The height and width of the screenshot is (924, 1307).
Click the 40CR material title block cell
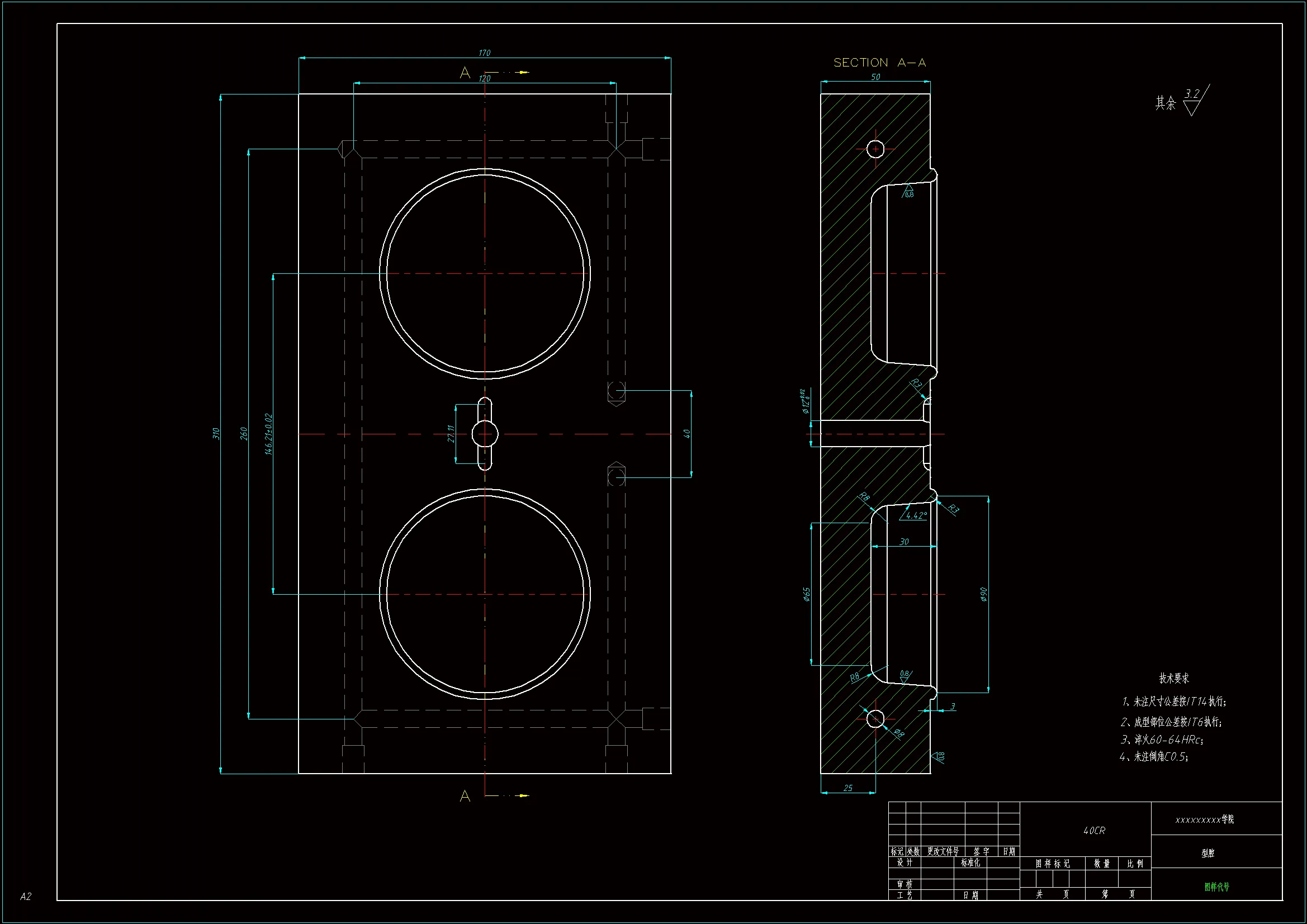pyautogui.click(x=1094, y=831)
